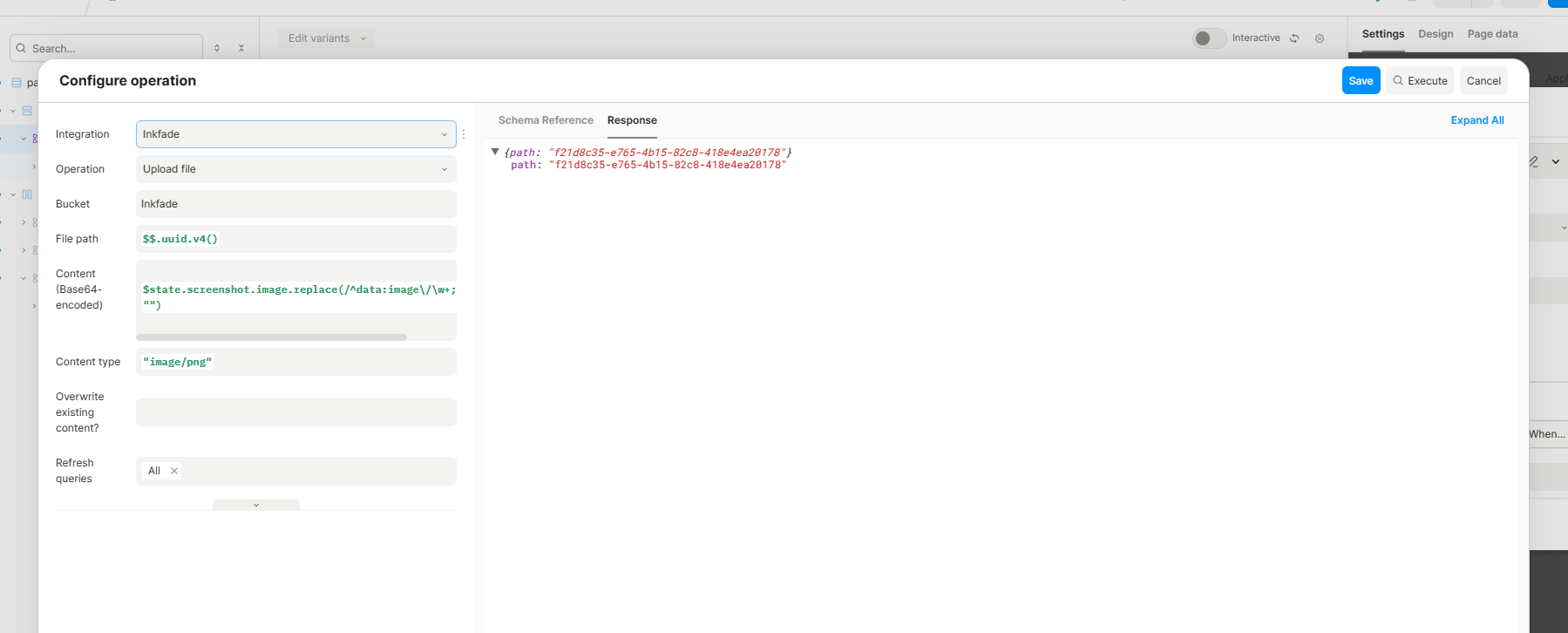1568x633 pixels.
Task: Click into the File path field
Action: [x=295, y=239]
